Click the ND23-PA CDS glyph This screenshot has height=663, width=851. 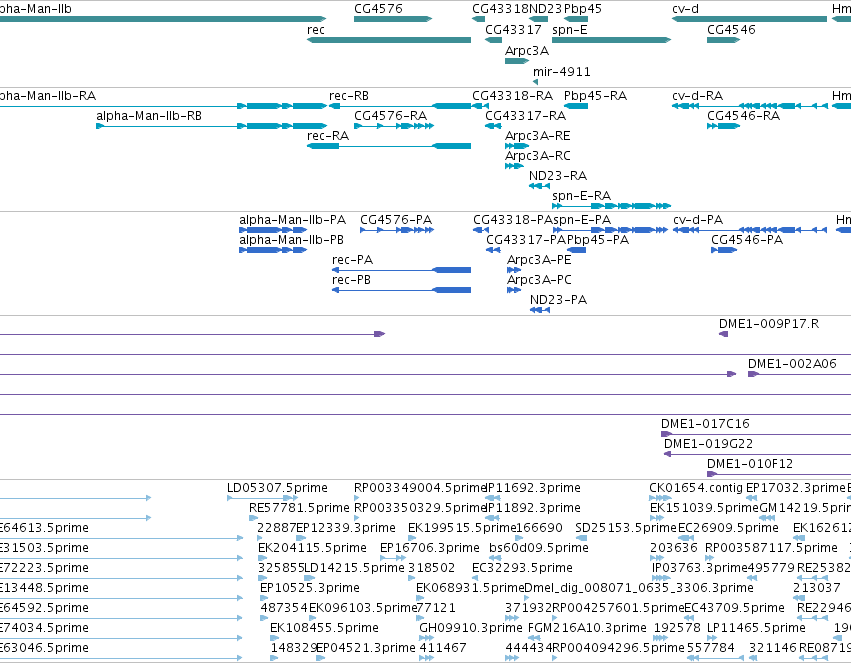click(x=540, y=310)
